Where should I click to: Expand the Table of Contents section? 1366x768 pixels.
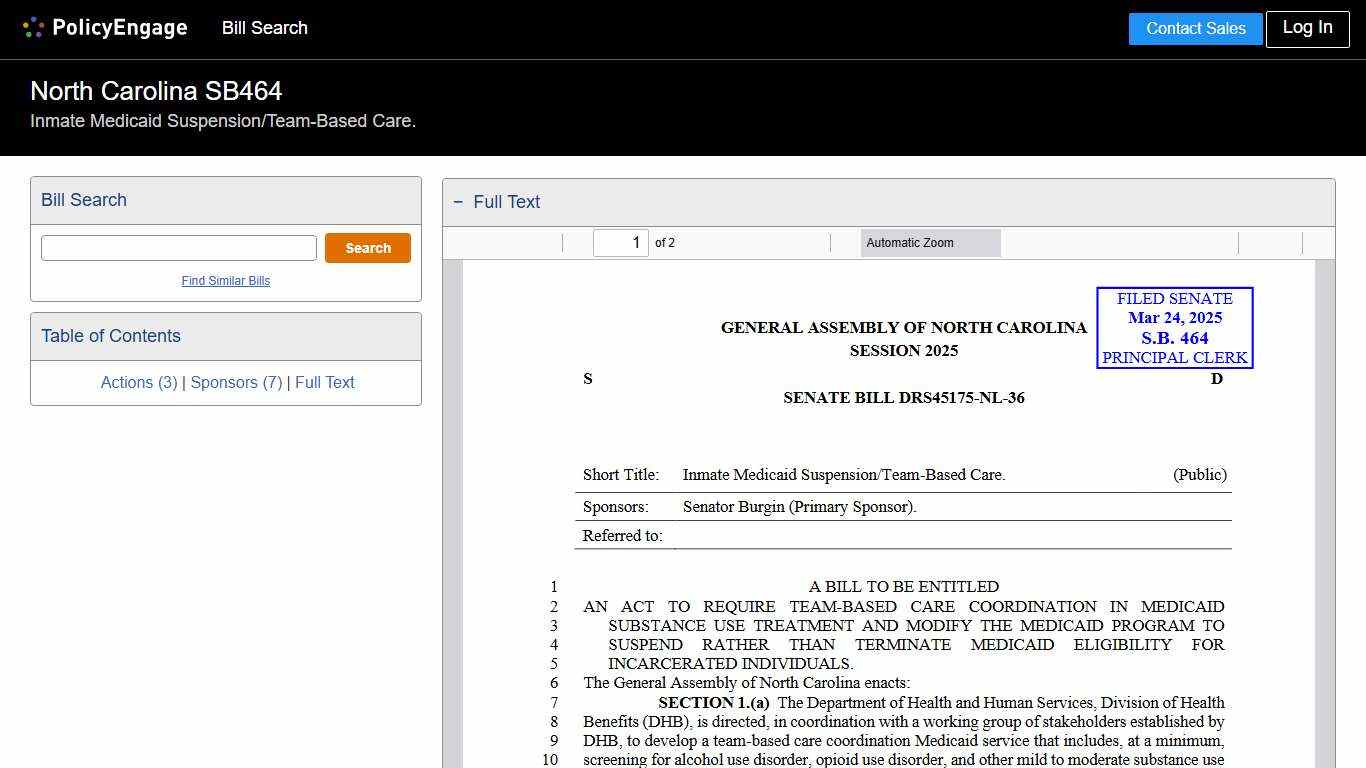[111, 336]
